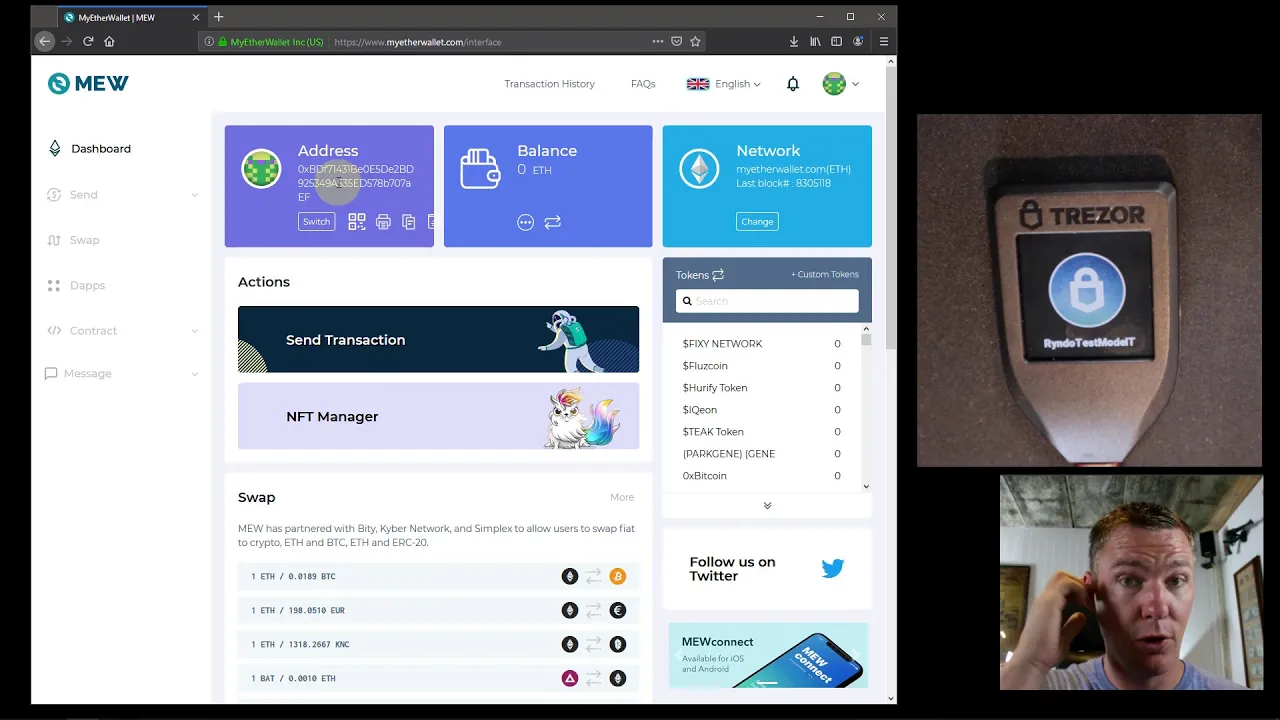Expand the Message sidebar menu
The height and width of the screenshot is (720, 1280).
(121, 373)
